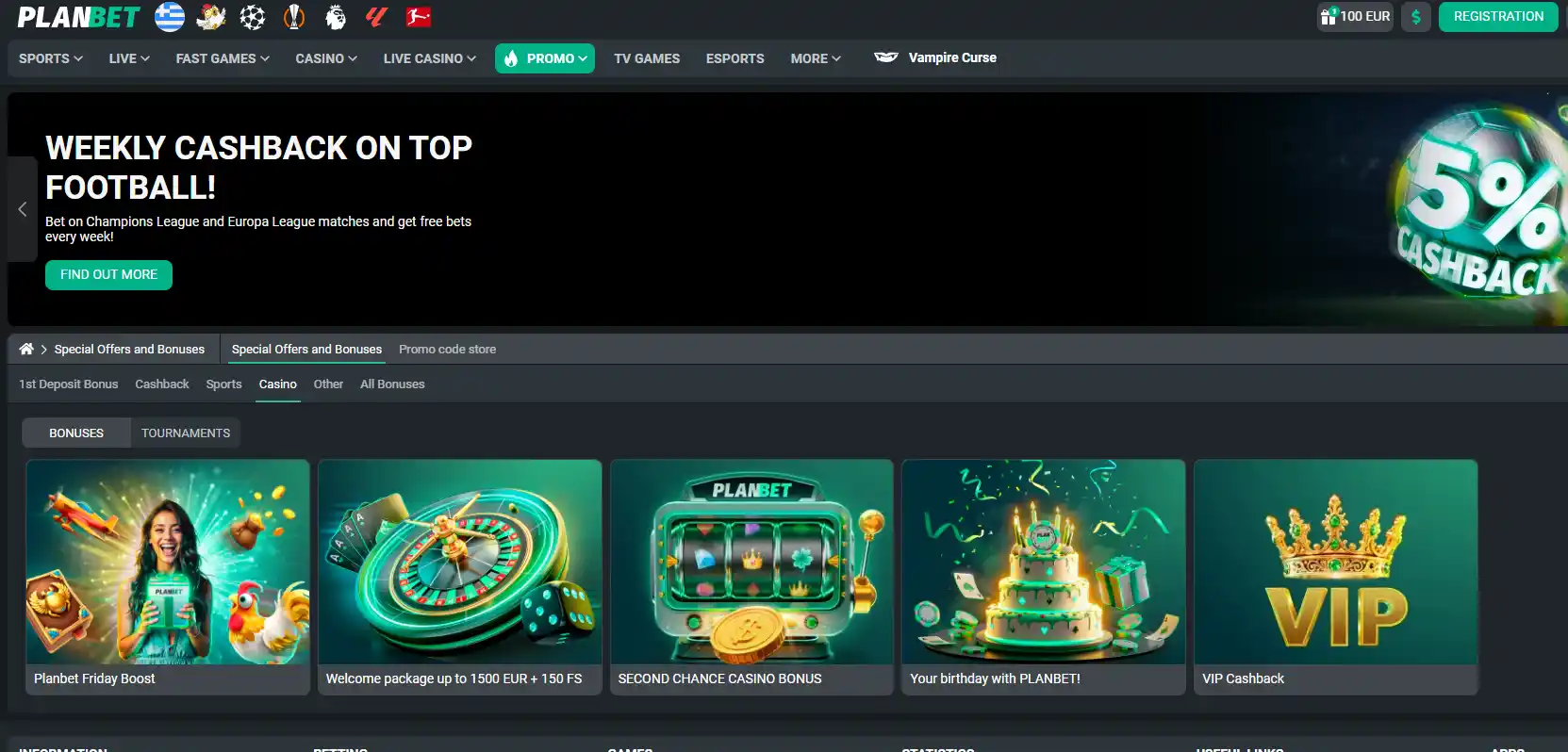Screen dimensions: 1568x752
Task: Click the REGISTRATION button
Action: coord(1498,17)
